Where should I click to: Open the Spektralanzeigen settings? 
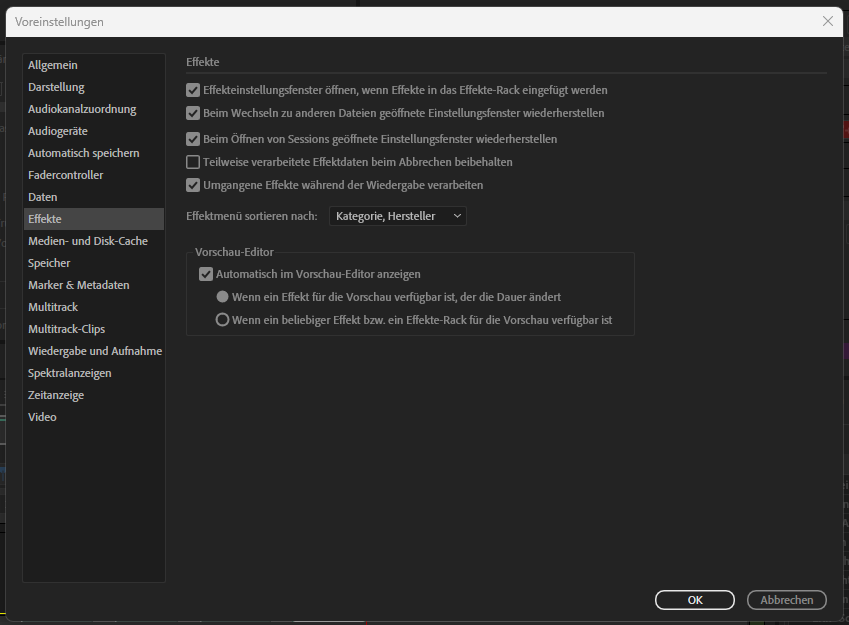[x=70, y=372]
